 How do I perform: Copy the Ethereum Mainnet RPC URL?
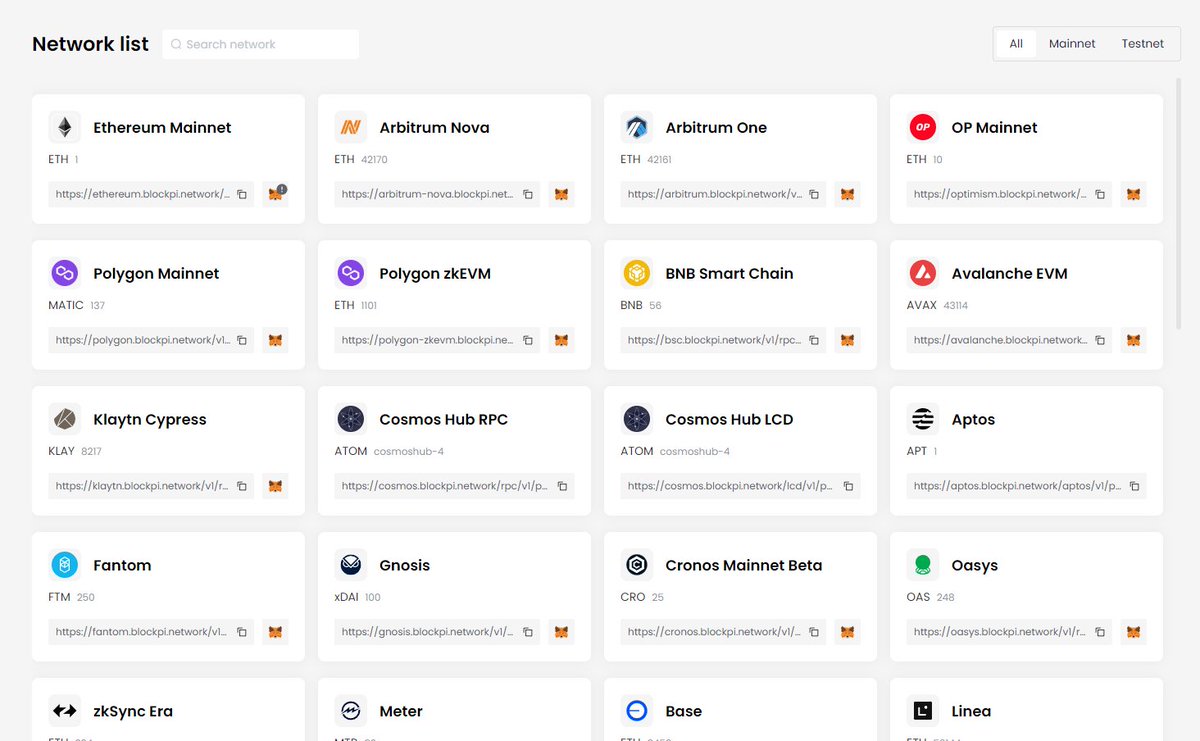tap(242, 194)
